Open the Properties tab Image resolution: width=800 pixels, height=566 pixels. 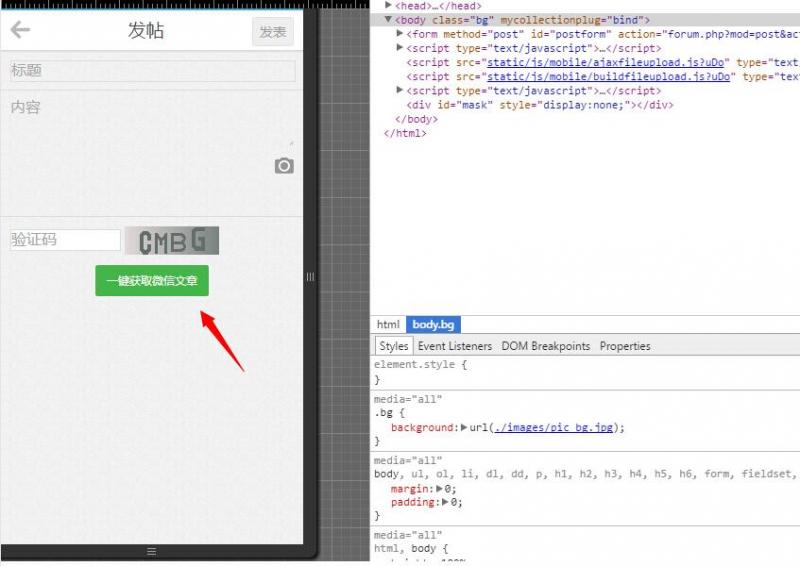point(625,346)
